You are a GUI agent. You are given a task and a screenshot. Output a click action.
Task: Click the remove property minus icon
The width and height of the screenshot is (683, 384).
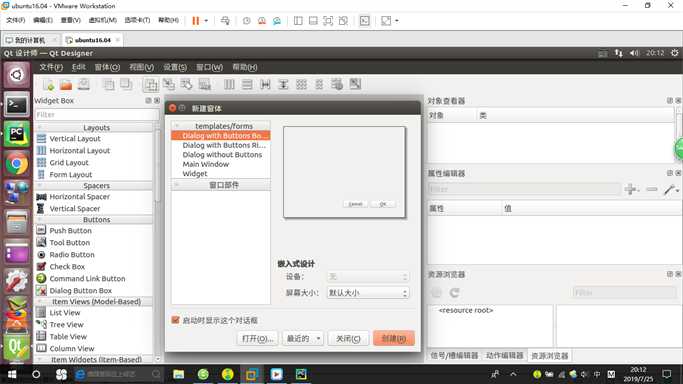pyautogui.click(x=652, y=189)
